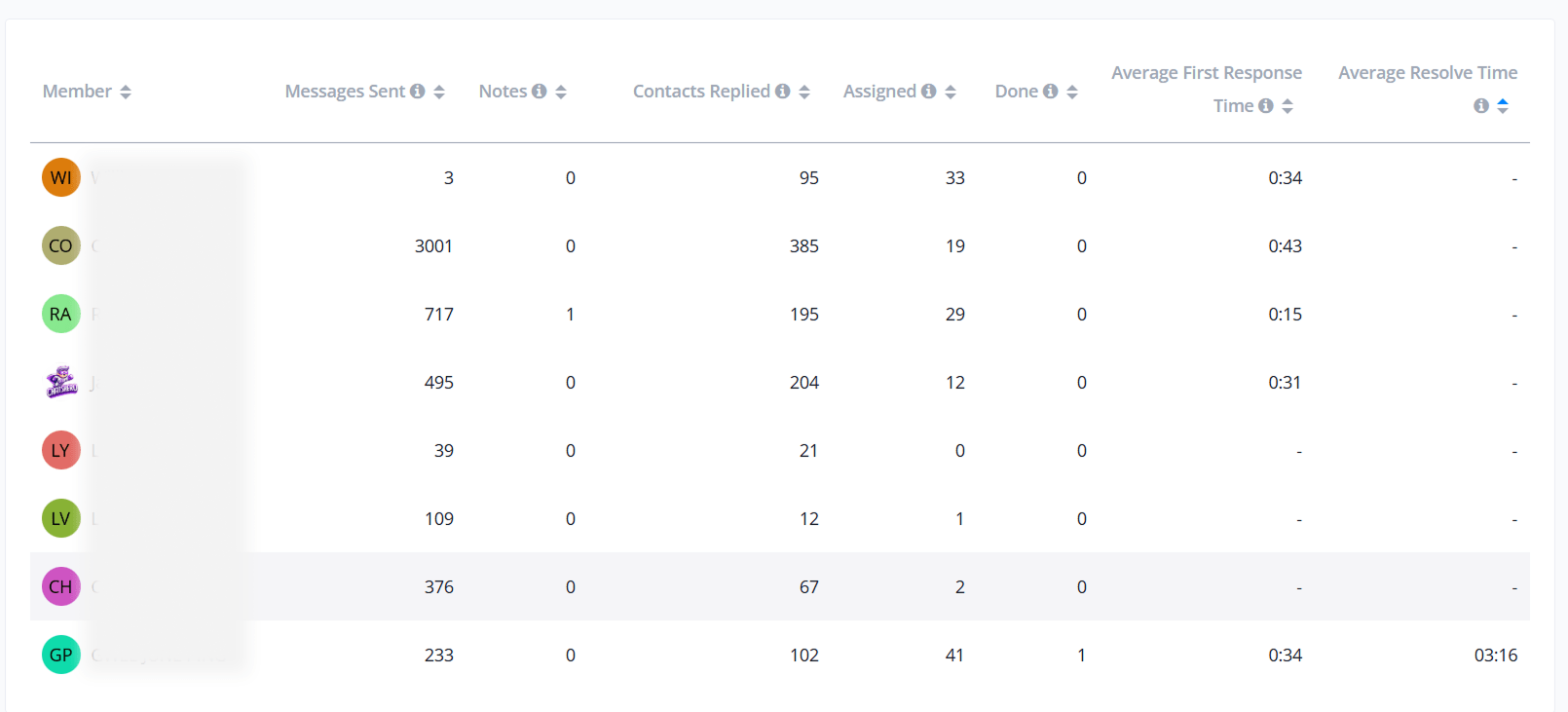
Task: Click the GP member green avatar
Action: [61, 655]
